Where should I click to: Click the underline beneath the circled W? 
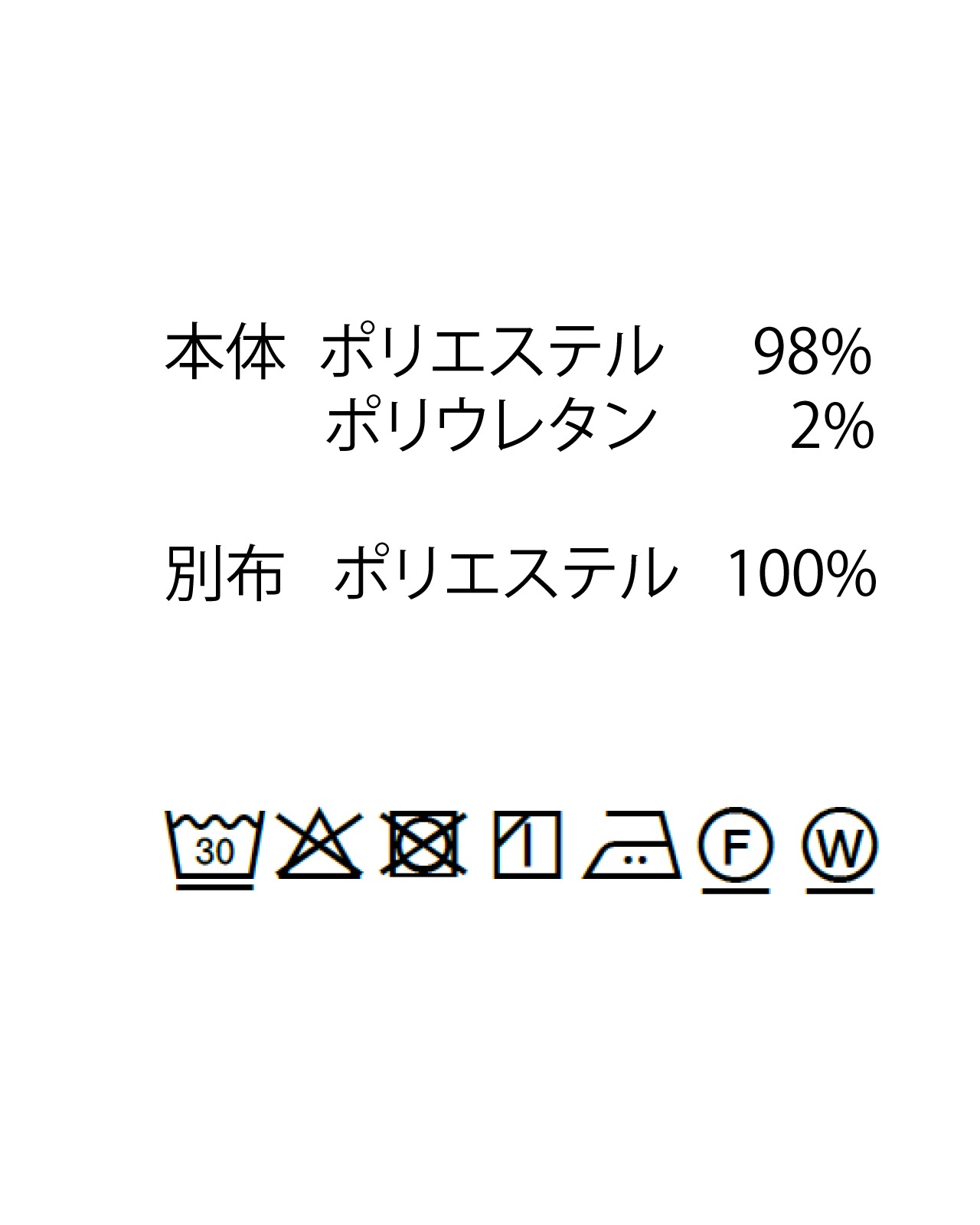coord(840,890)
